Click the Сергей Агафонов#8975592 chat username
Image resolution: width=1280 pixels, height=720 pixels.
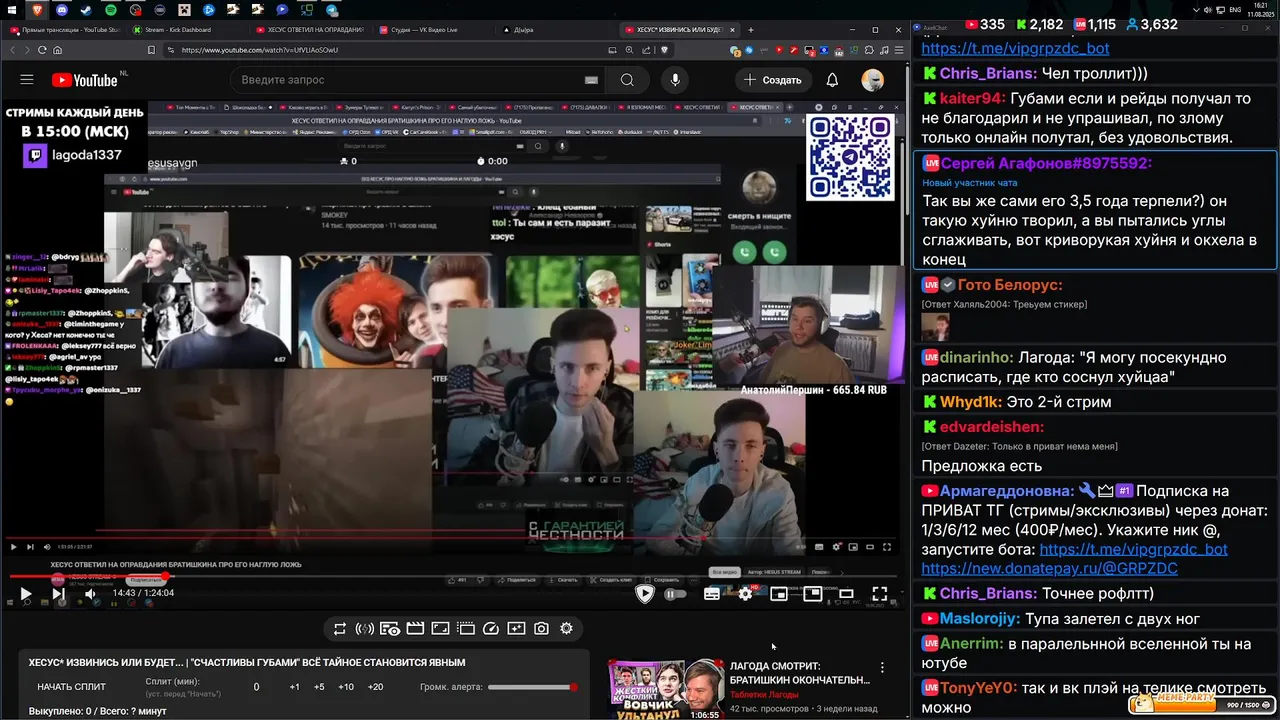(1047, 163)
